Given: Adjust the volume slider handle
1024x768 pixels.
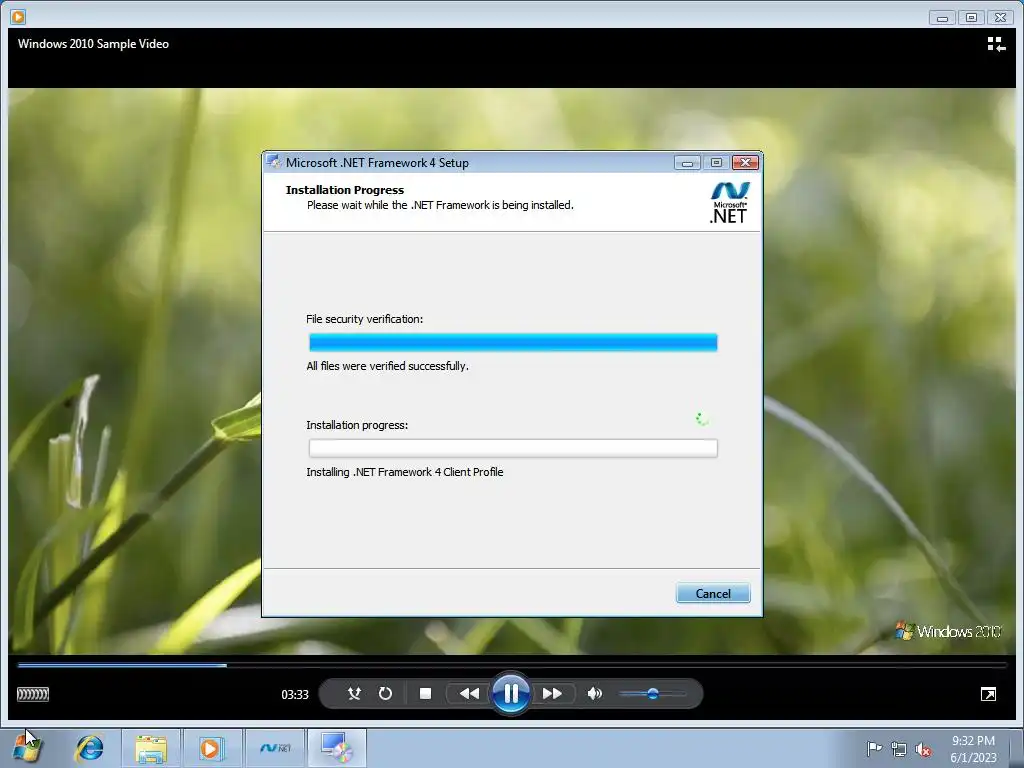Looking at the screenshot, I should click(652, 694).
